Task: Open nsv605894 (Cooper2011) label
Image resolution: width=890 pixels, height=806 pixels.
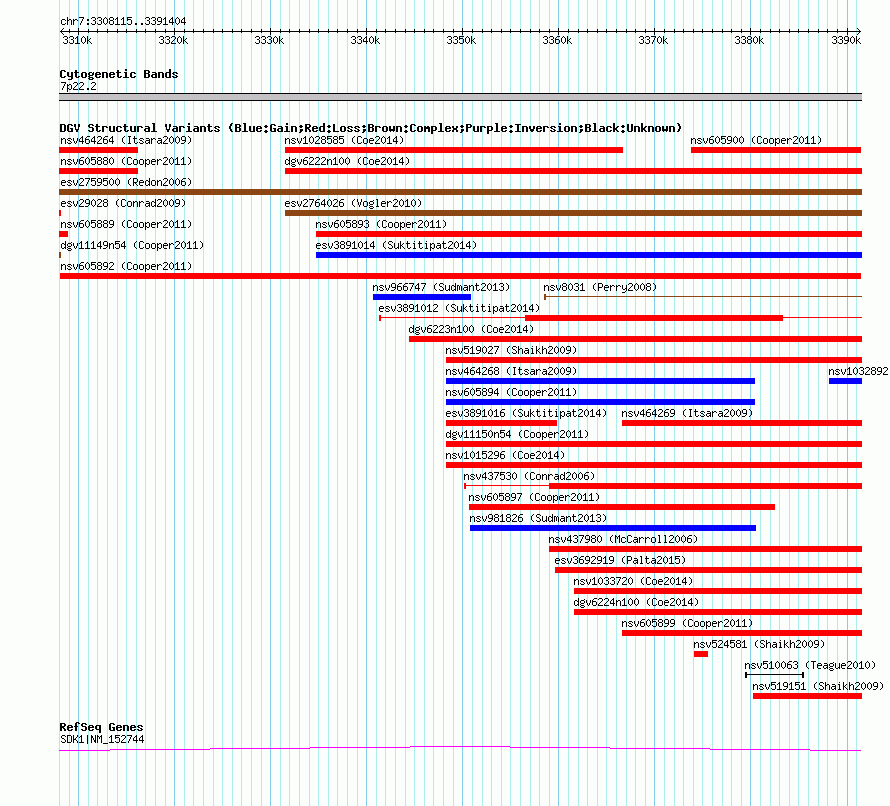Action: [511, 392]
